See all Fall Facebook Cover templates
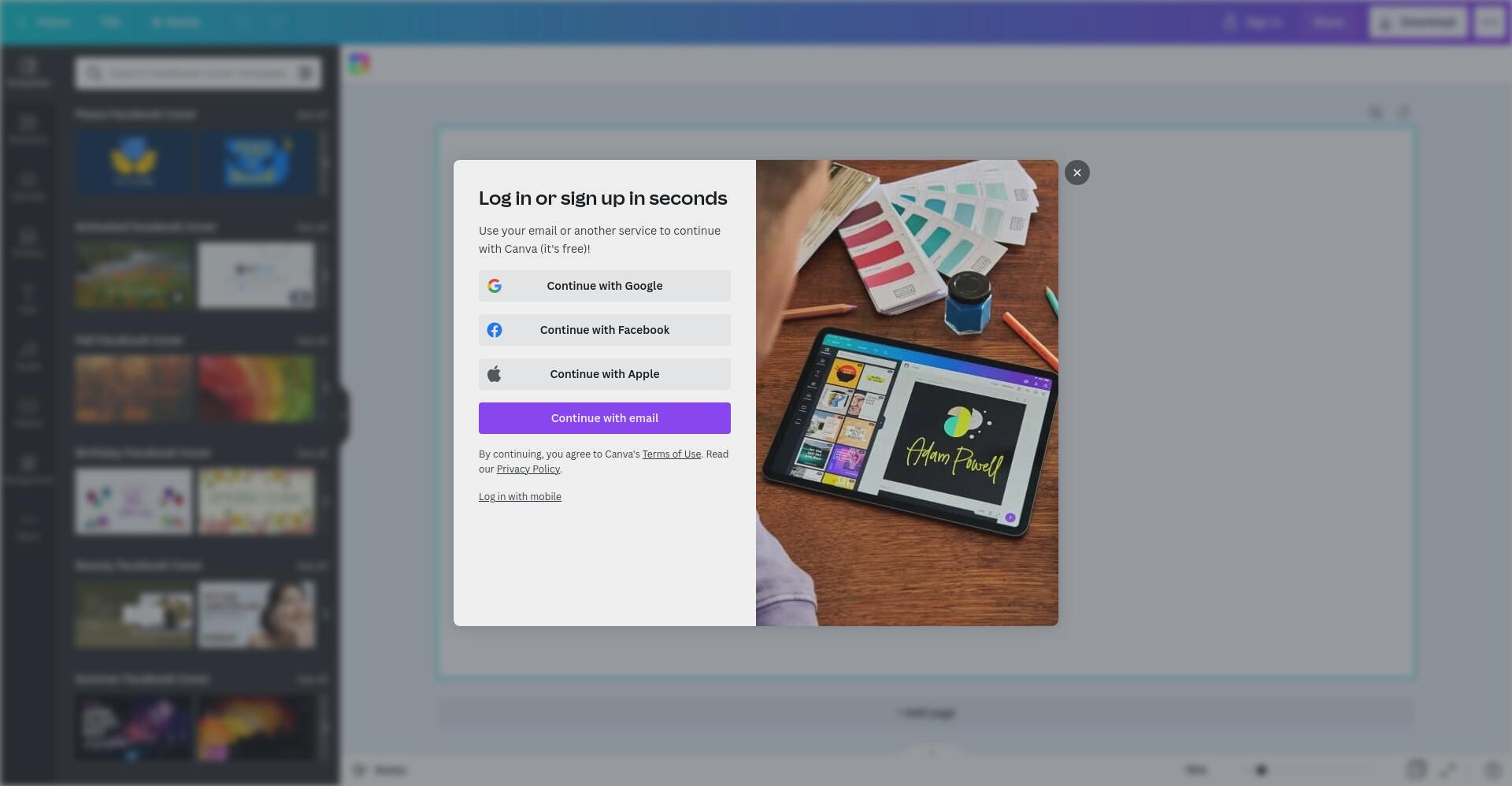This screenshot has height=786, width=1512. point(312,341)
